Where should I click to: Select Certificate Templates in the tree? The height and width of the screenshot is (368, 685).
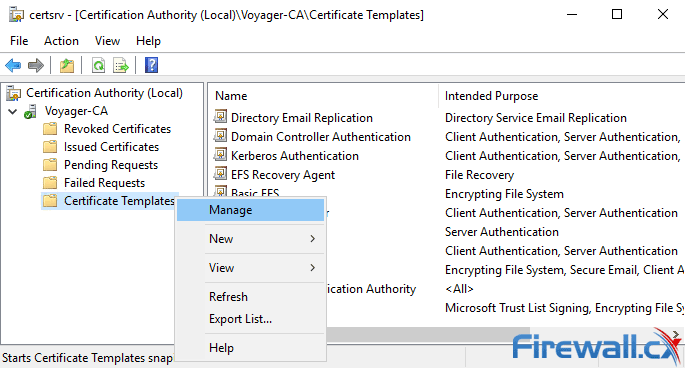(x=119, y=201)
